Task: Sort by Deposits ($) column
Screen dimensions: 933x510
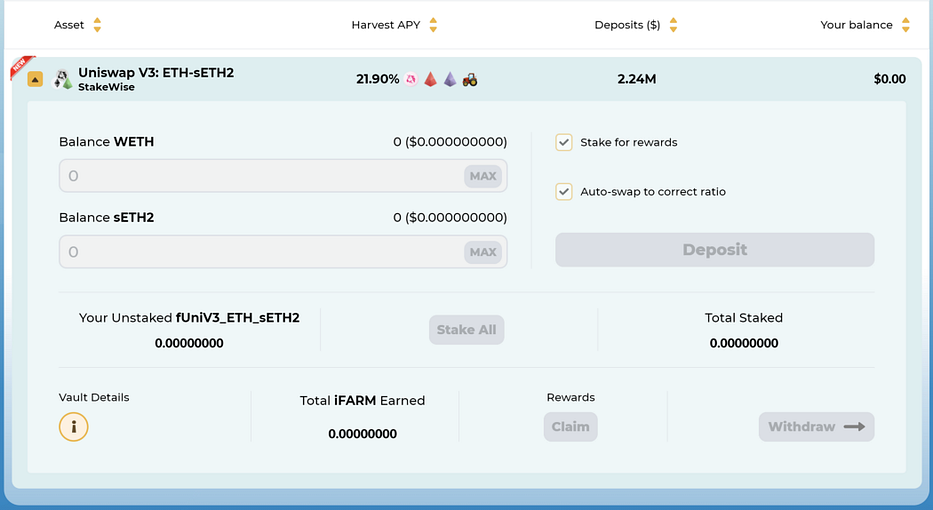Action: 673,25
